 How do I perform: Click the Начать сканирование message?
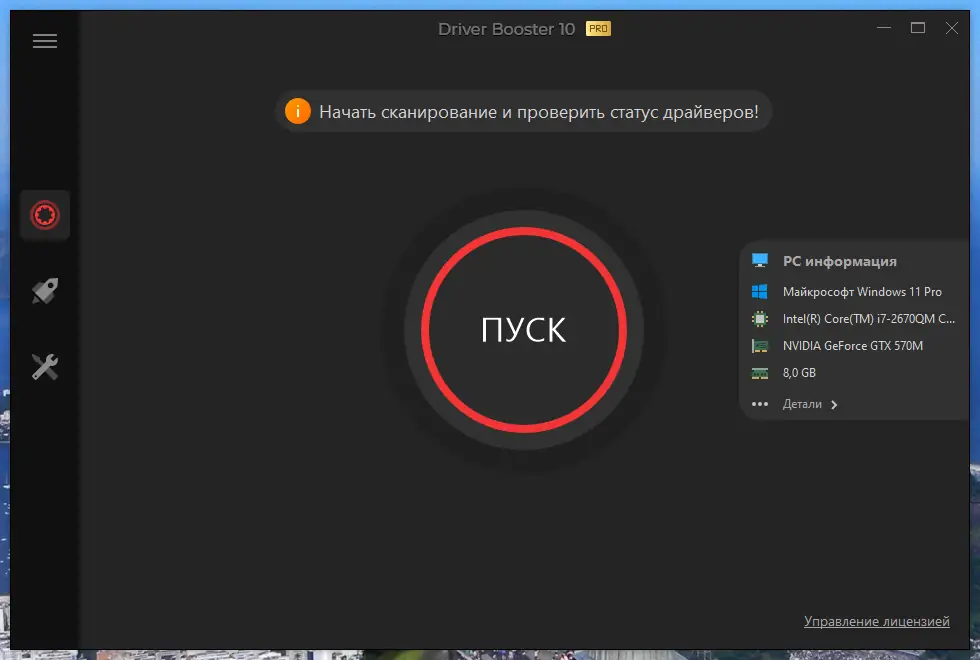click(x=539, y=112)
